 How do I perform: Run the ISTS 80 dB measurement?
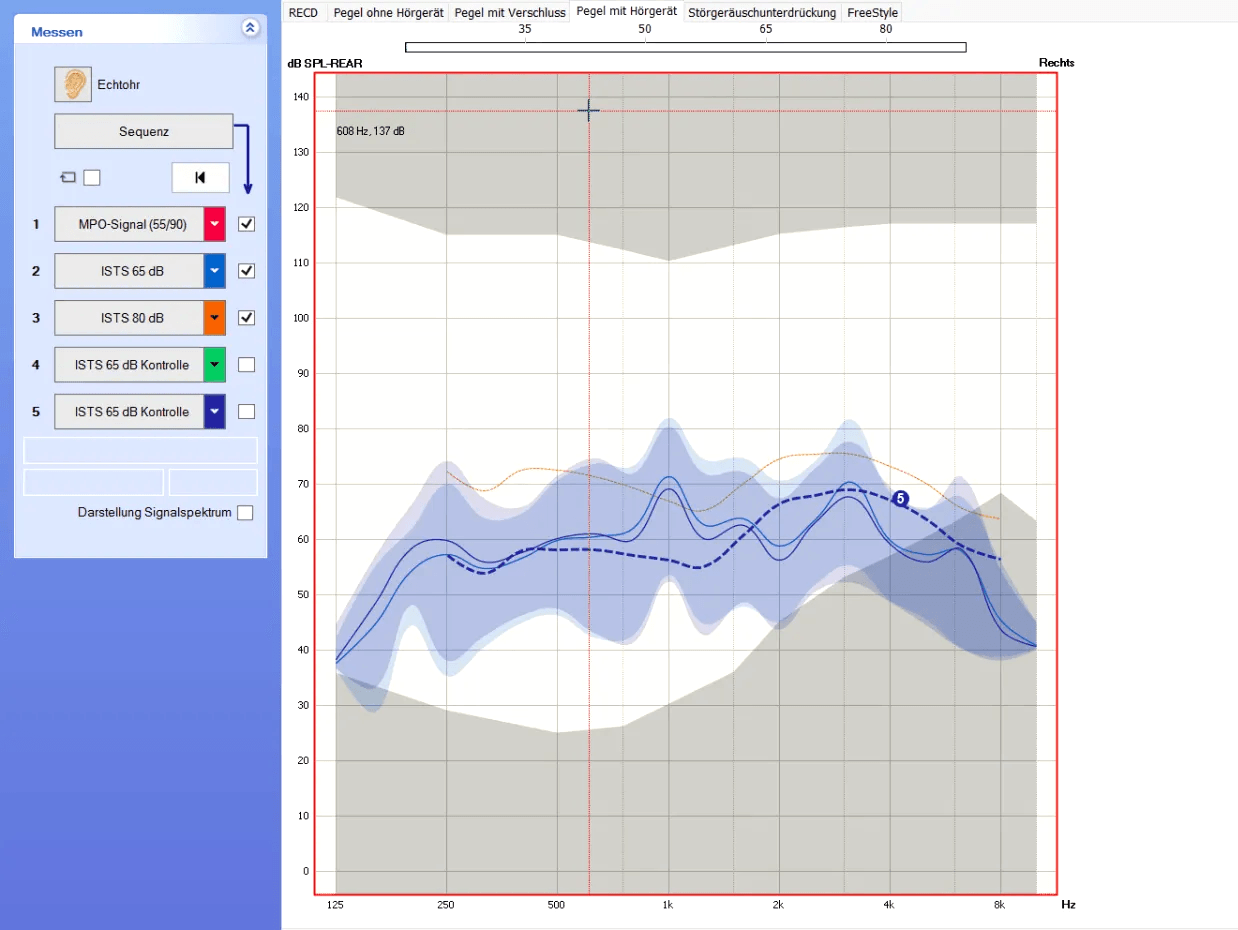tap(129, 318)
